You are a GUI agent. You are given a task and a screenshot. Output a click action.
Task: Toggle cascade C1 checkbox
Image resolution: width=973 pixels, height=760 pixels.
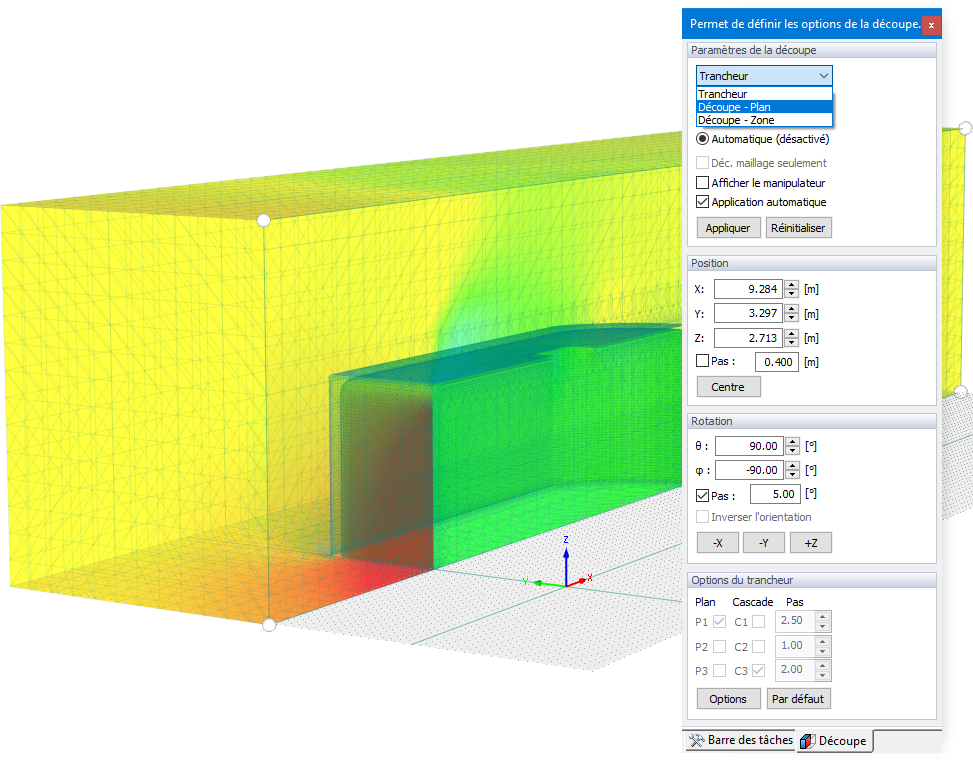click(x=758, y=621)
